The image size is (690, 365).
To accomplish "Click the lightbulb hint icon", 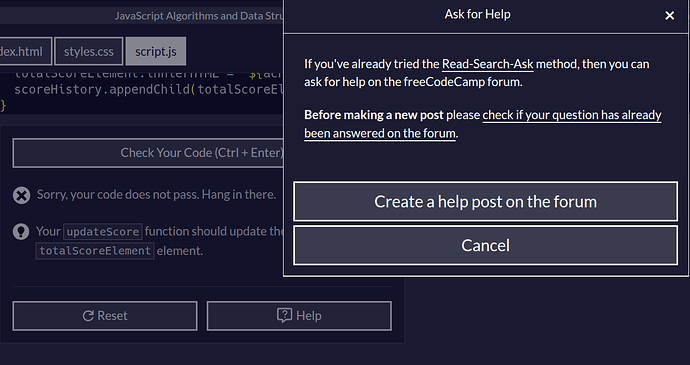I will [x=21, y=232].
